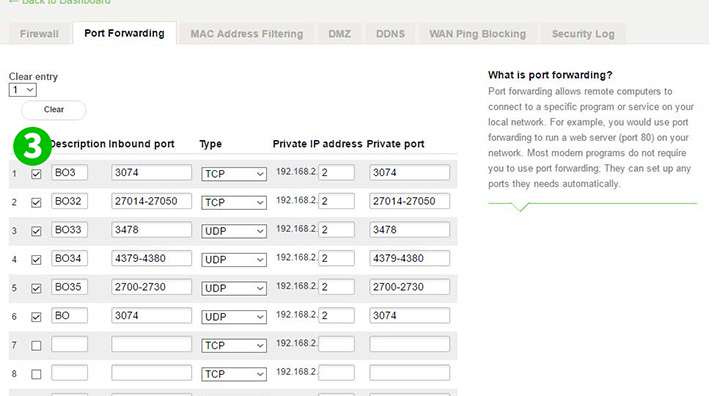The width and height of the screenshot is (728, 396).
Task: Click the private IP field in row 3
Action: tap(337, 230)
